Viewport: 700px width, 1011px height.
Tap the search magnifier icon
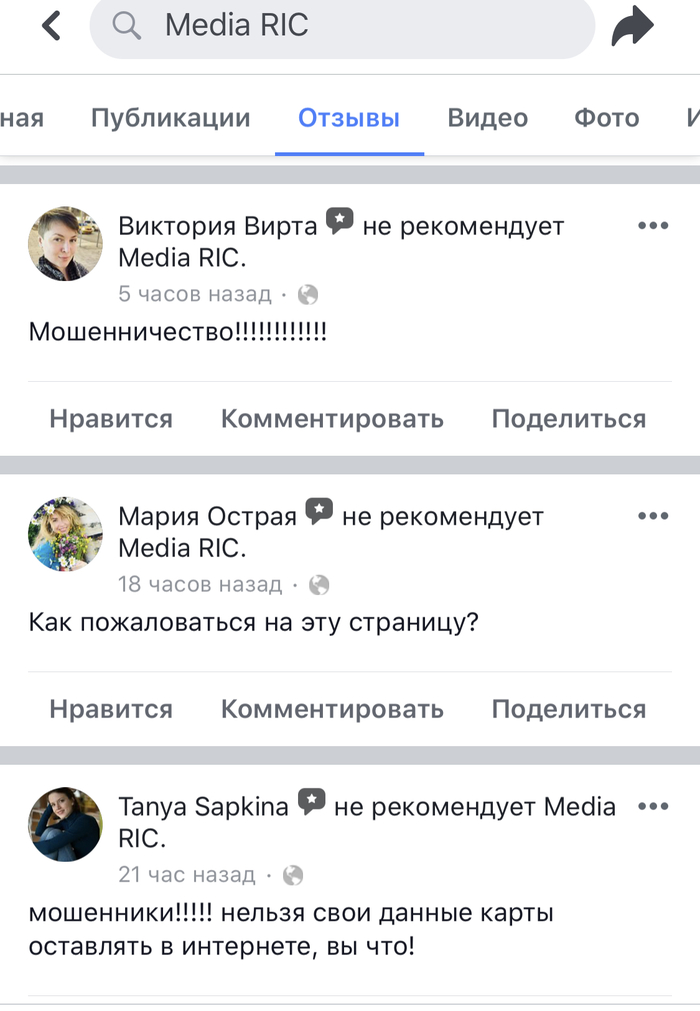tap(127, 26)
